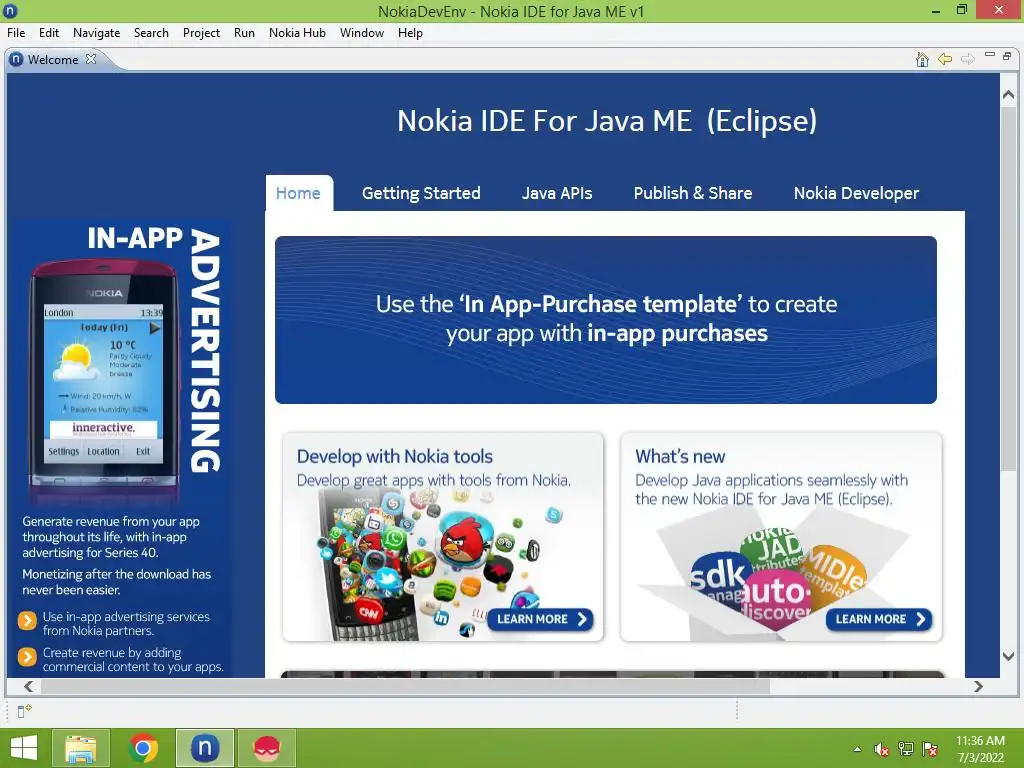Open File Explorer from taskbar
1024x768 pixels.
point(81,748)
